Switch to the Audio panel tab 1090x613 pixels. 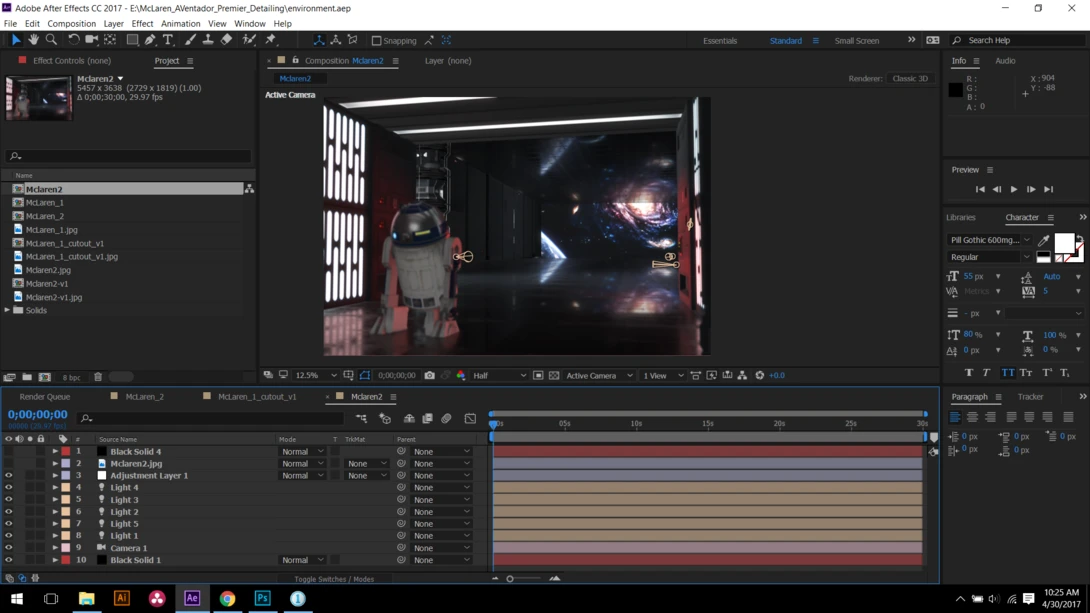pyautogui.click(x=1005, y=60)
